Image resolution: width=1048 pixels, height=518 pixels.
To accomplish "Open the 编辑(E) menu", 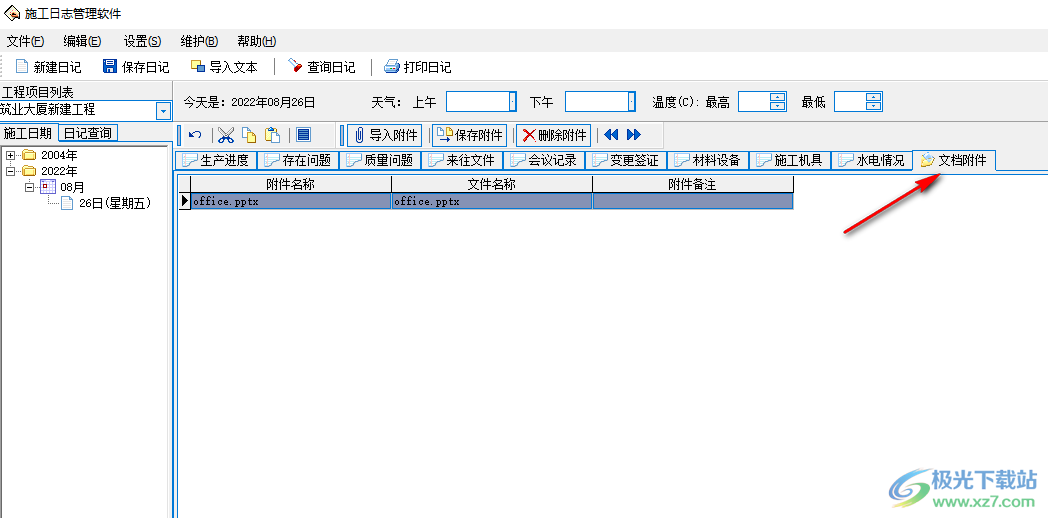I will [x=82, y=41].
